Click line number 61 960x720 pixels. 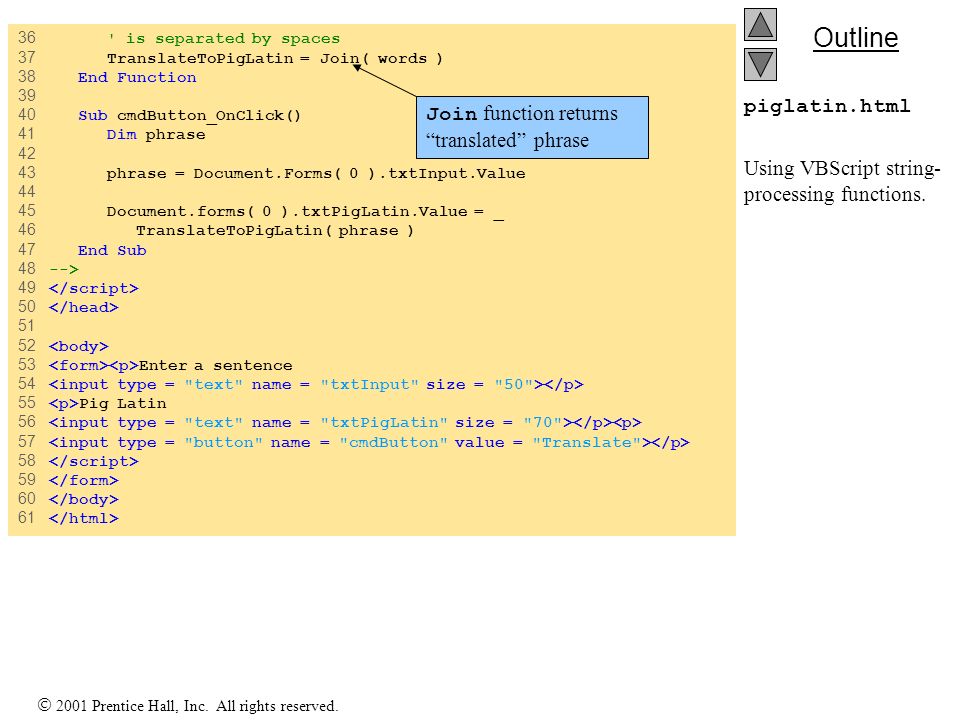[x=26, y=518]
